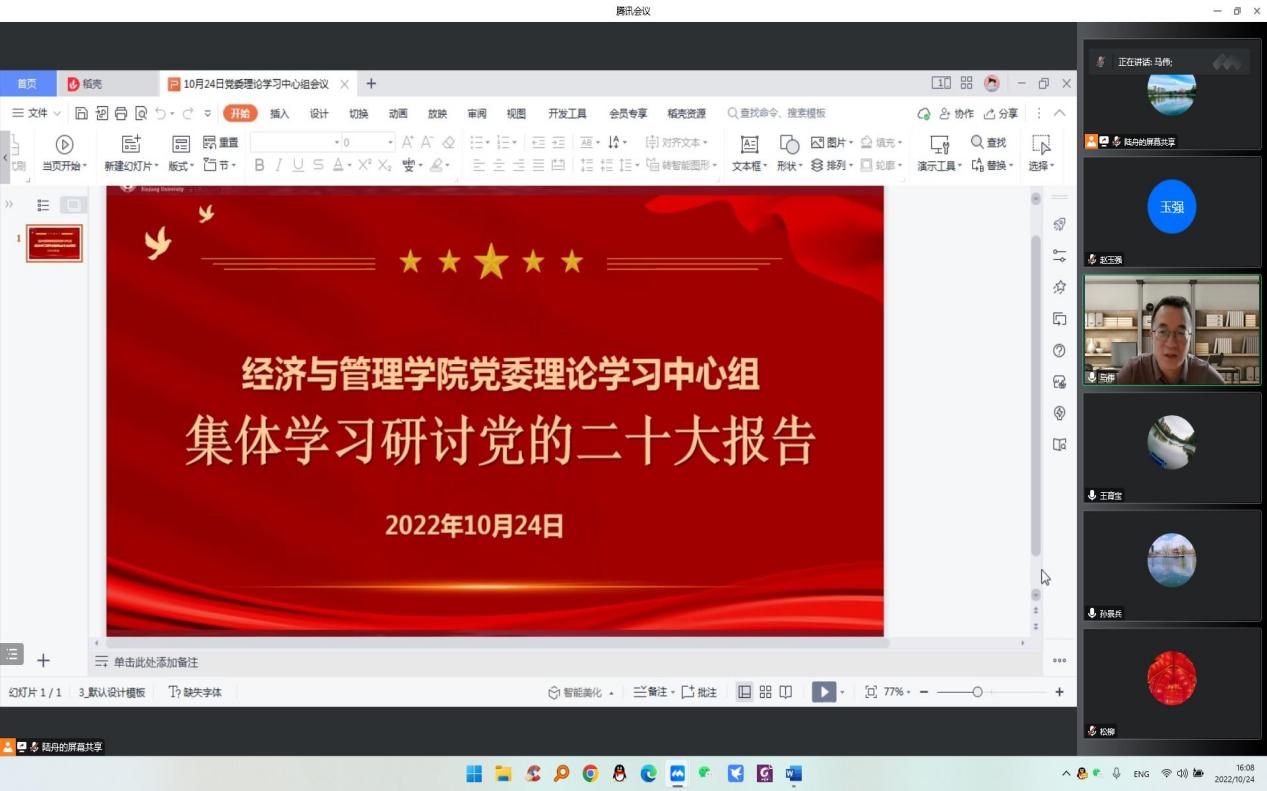Open QQ penguin icon in taskbar
Image resolution: width=1267 pixels, height=791 pixels.
click(620, 773)
